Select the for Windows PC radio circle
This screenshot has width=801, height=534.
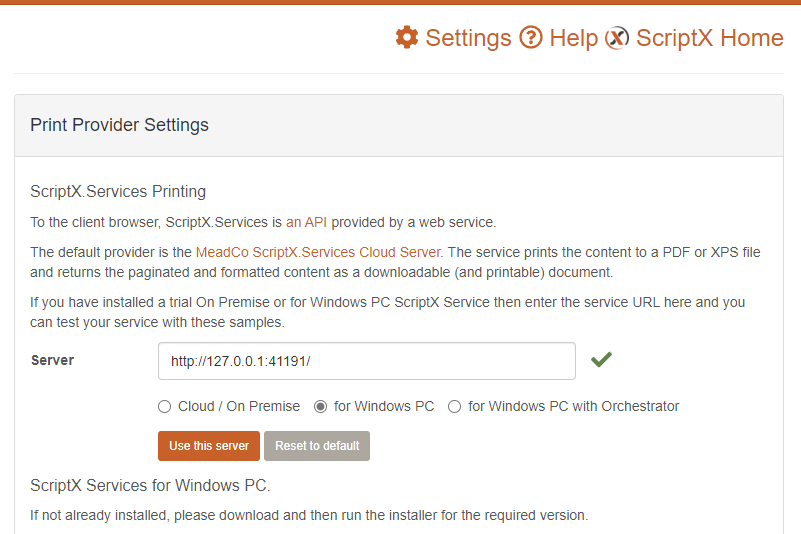[x=320, y=407]
